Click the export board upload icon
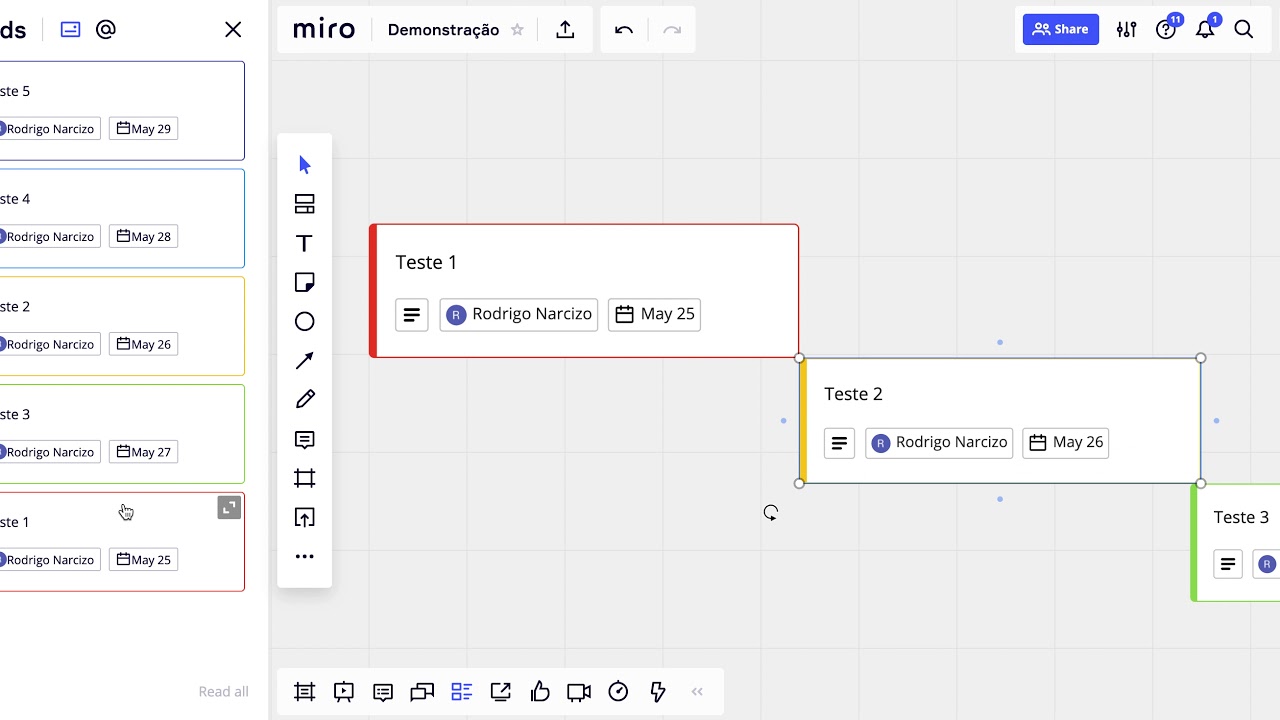 (x=565, y=30)
